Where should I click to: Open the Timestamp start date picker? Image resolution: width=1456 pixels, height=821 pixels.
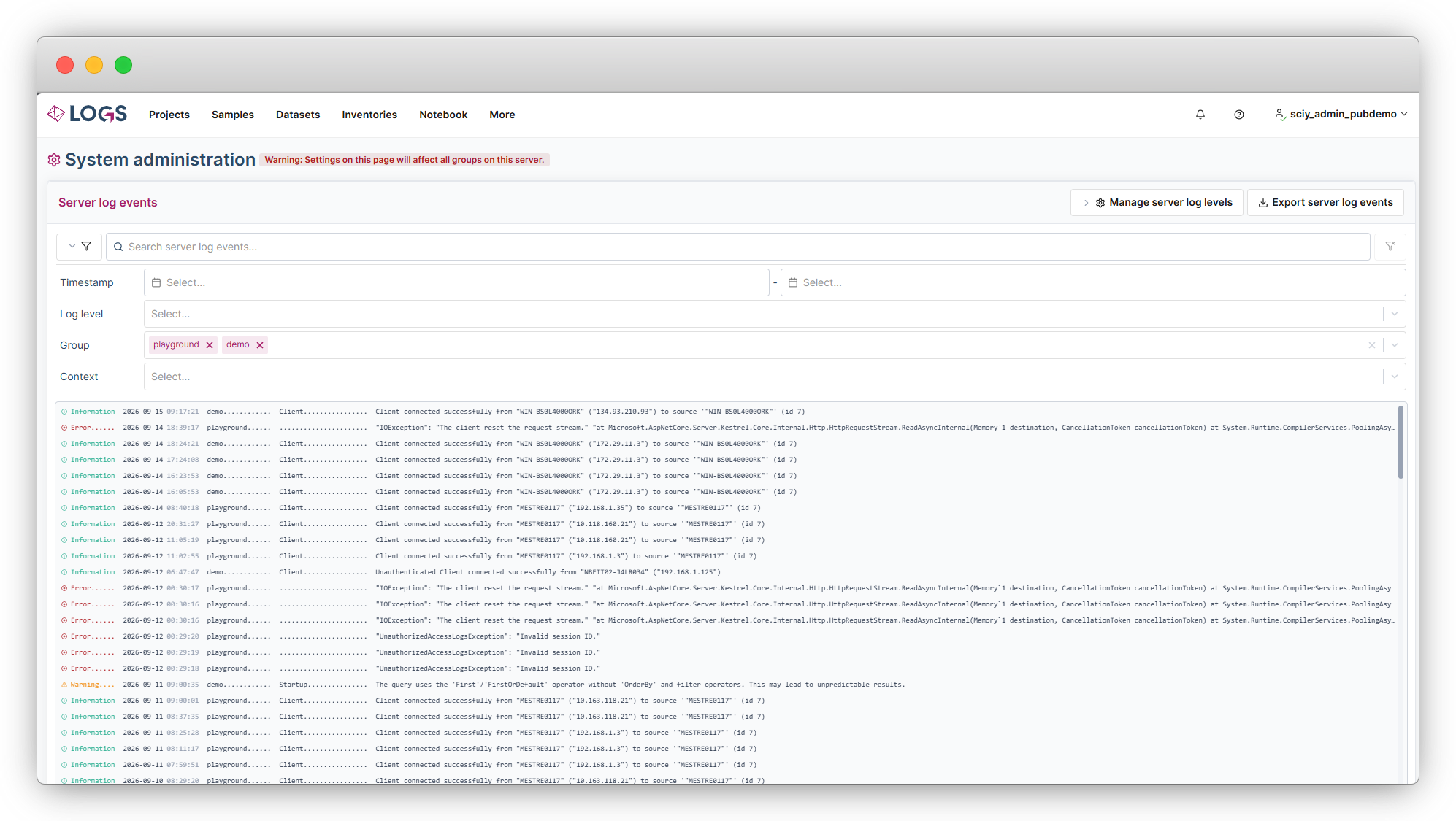click(x=456, y=282)
